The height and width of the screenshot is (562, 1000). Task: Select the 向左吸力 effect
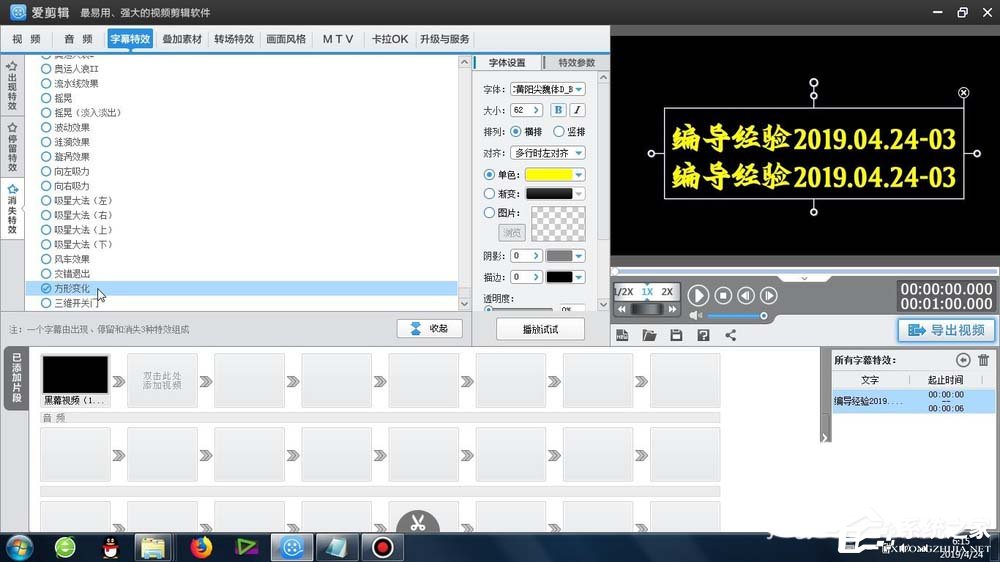coord(65,172)
